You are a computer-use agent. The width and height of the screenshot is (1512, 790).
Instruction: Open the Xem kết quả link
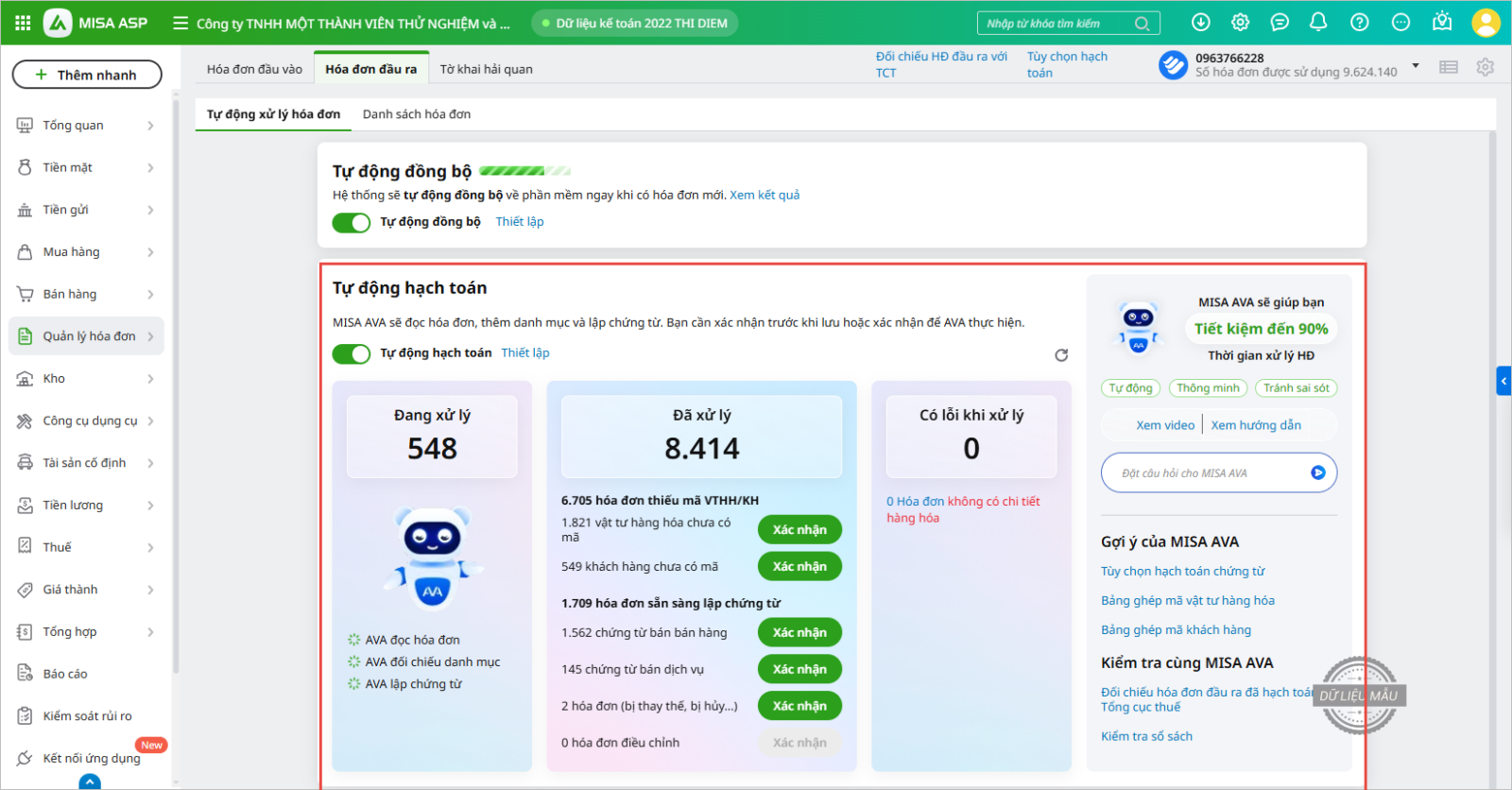(764, 196)
